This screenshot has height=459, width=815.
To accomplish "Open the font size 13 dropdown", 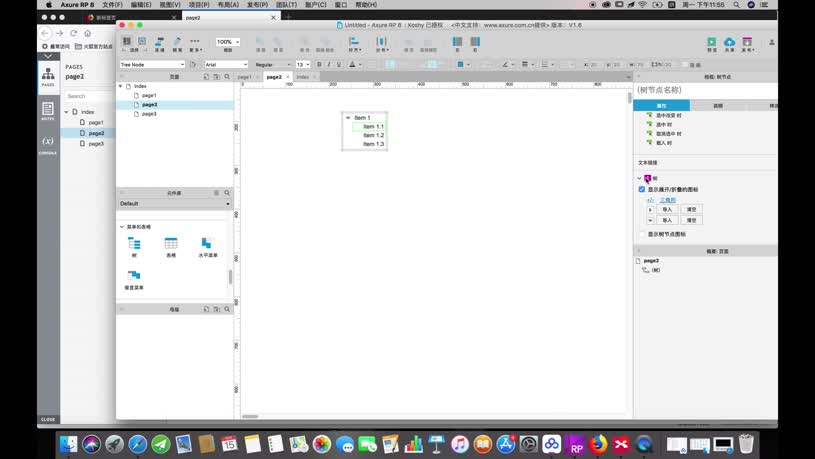I will tap(303, 64).
